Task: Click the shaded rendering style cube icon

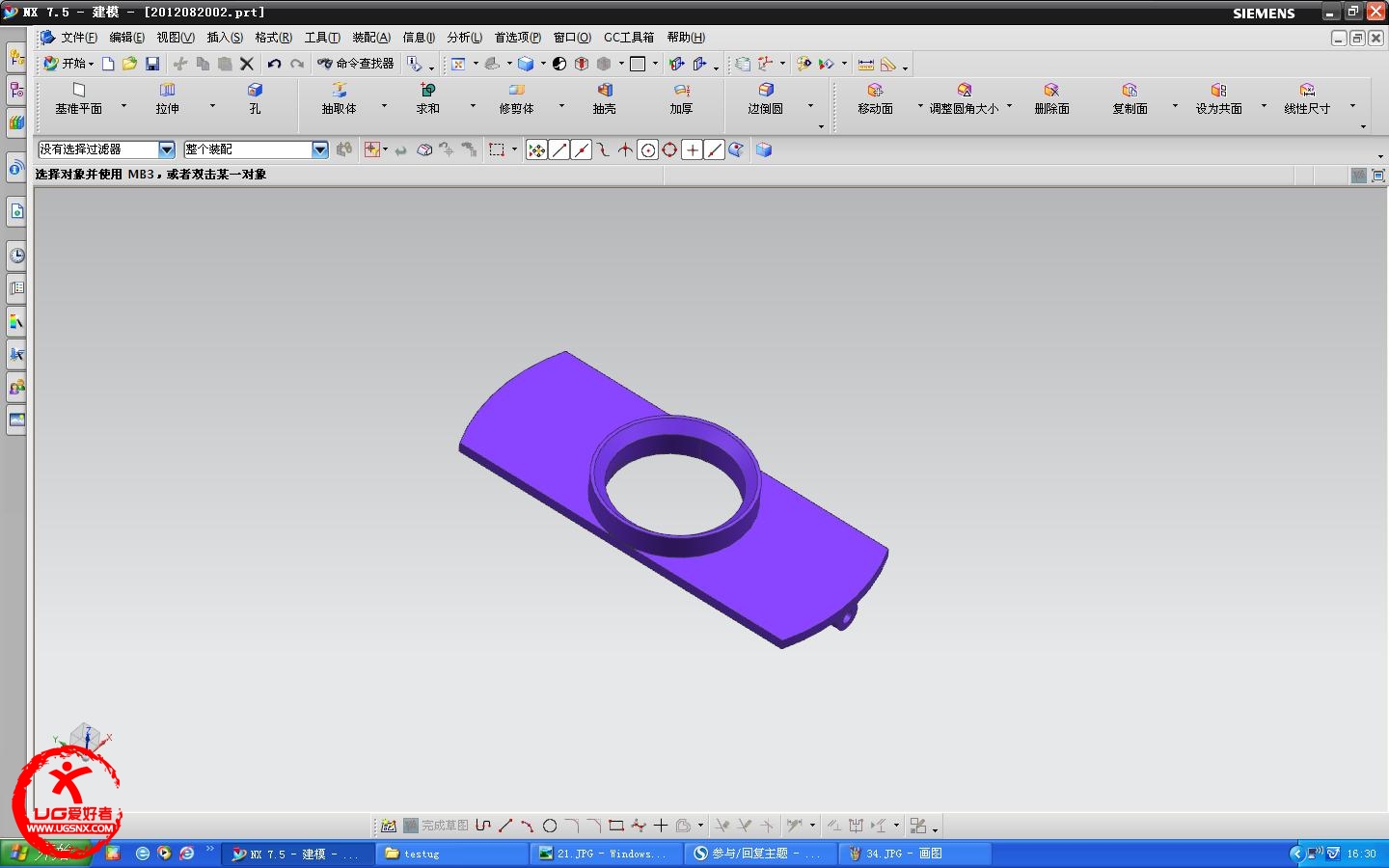Action: tap(526, 64)
